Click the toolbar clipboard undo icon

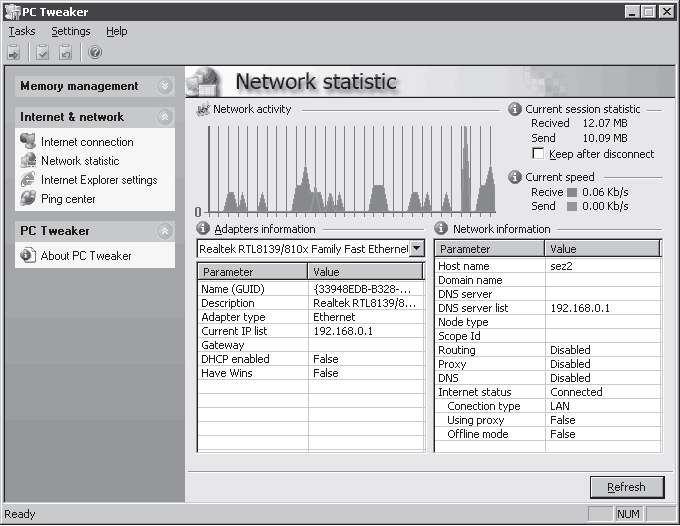point(65,52)
